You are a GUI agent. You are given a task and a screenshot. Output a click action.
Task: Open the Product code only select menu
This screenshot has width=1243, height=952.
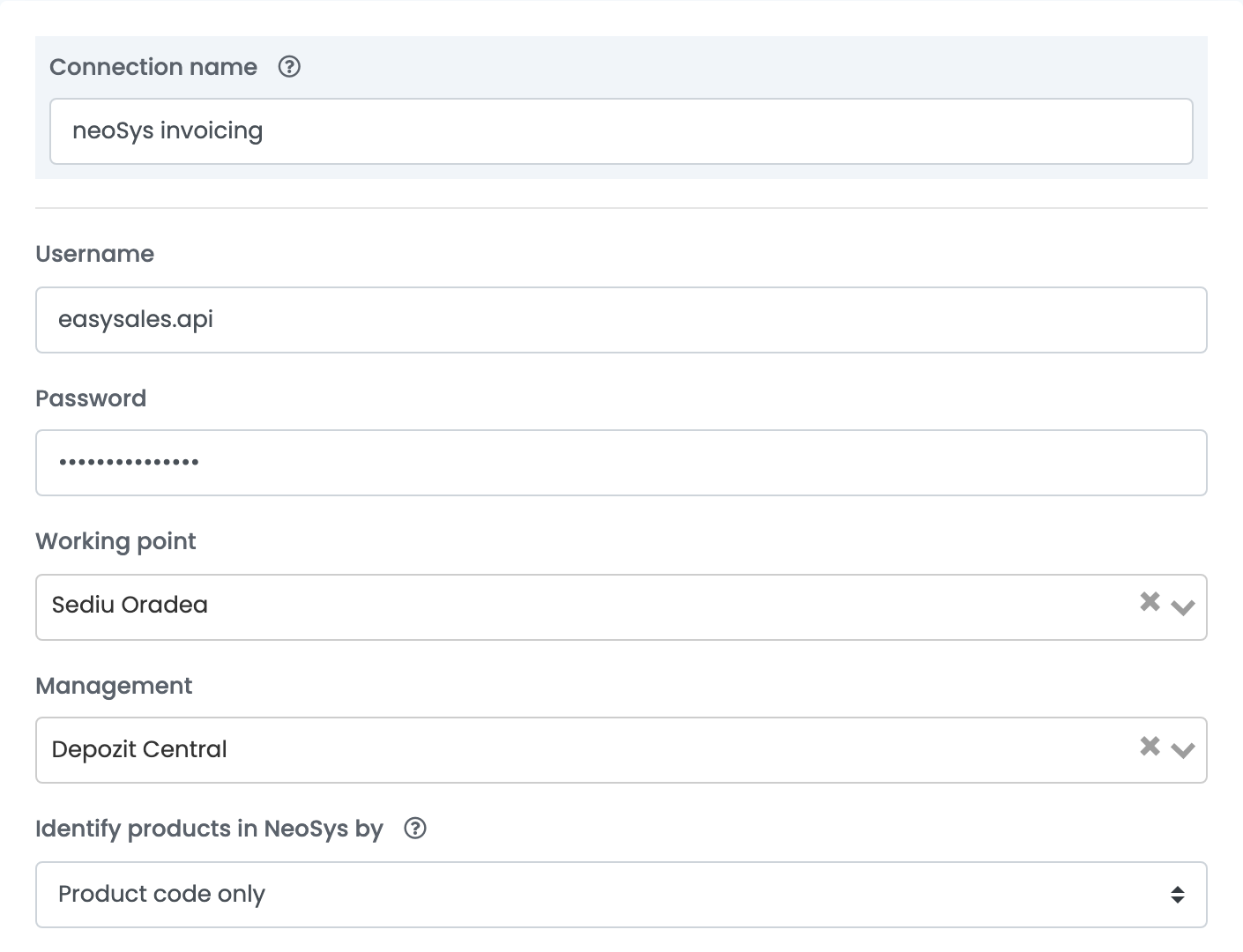click(621, 895)
